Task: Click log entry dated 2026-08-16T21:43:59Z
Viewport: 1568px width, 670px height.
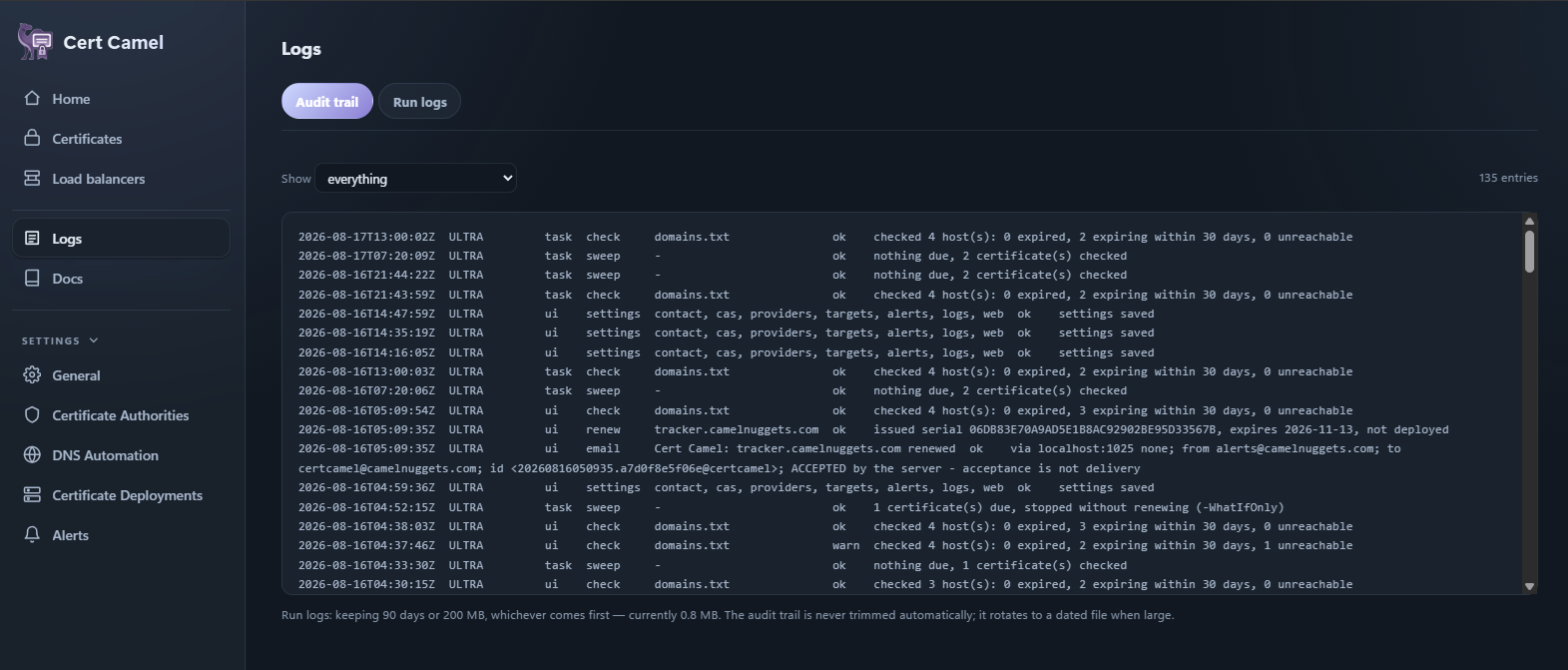Action: coord(825,295)
